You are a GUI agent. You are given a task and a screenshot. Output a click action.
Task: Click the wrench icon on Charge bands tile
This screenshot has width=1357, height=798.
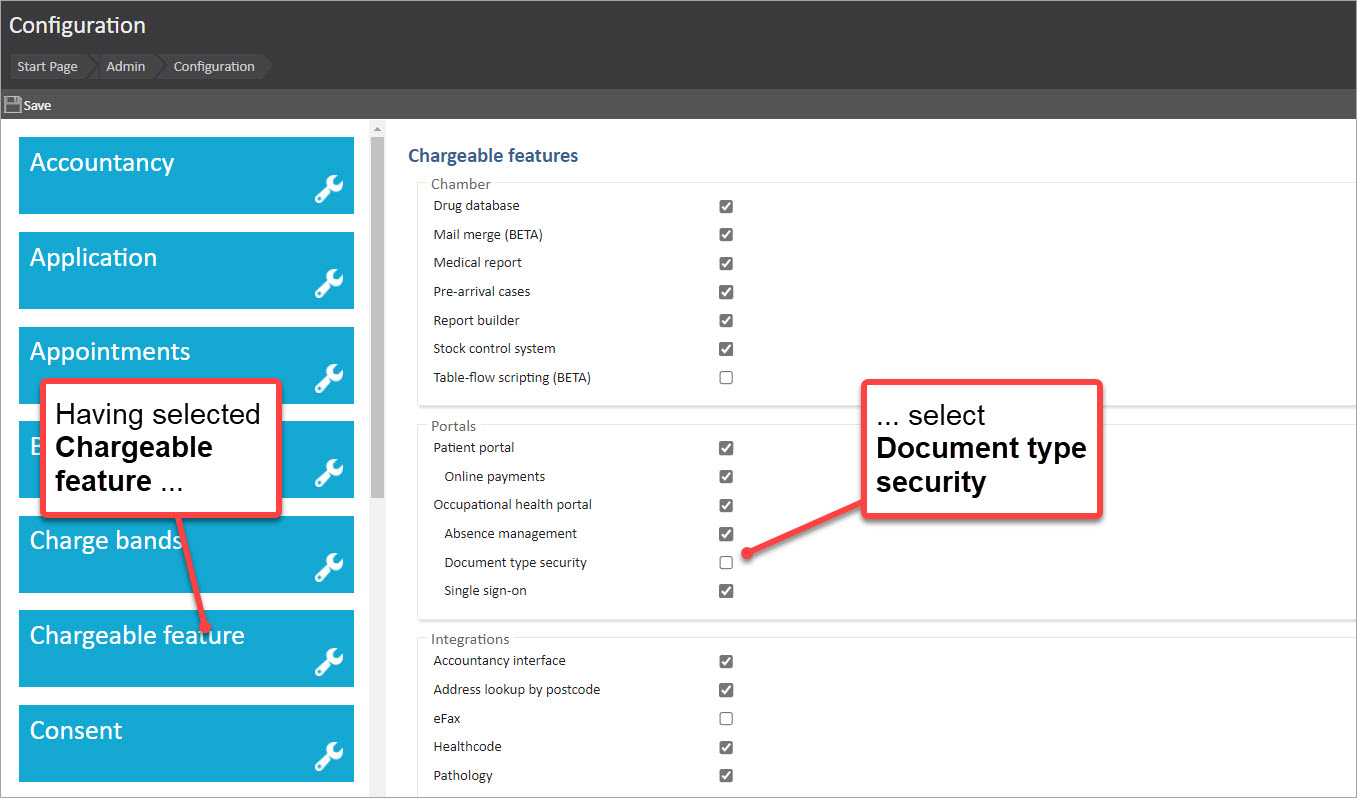(x=329, y=567)
